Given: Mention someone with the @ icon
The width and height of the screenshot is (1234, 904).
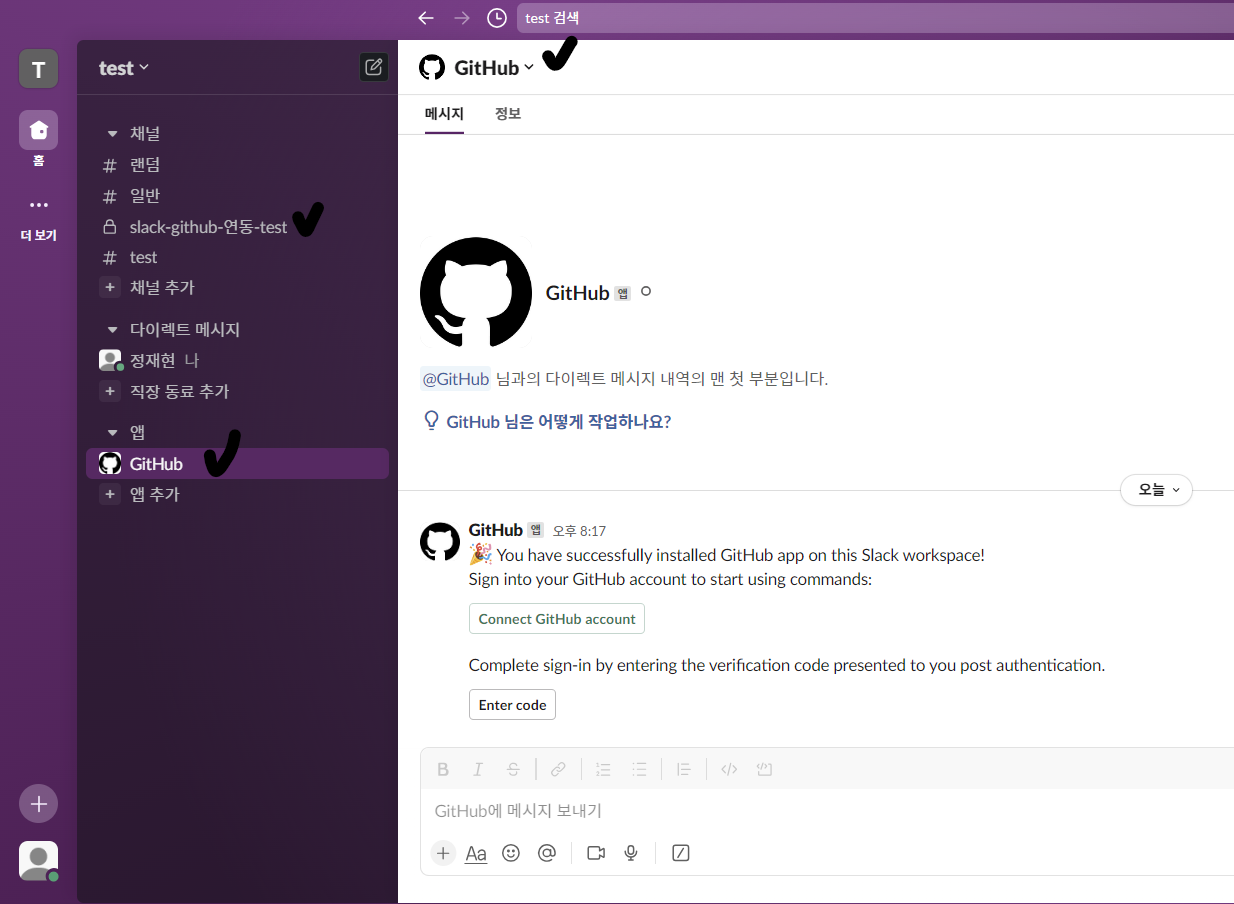Looking at the screenshot, I should click(546, 853).
